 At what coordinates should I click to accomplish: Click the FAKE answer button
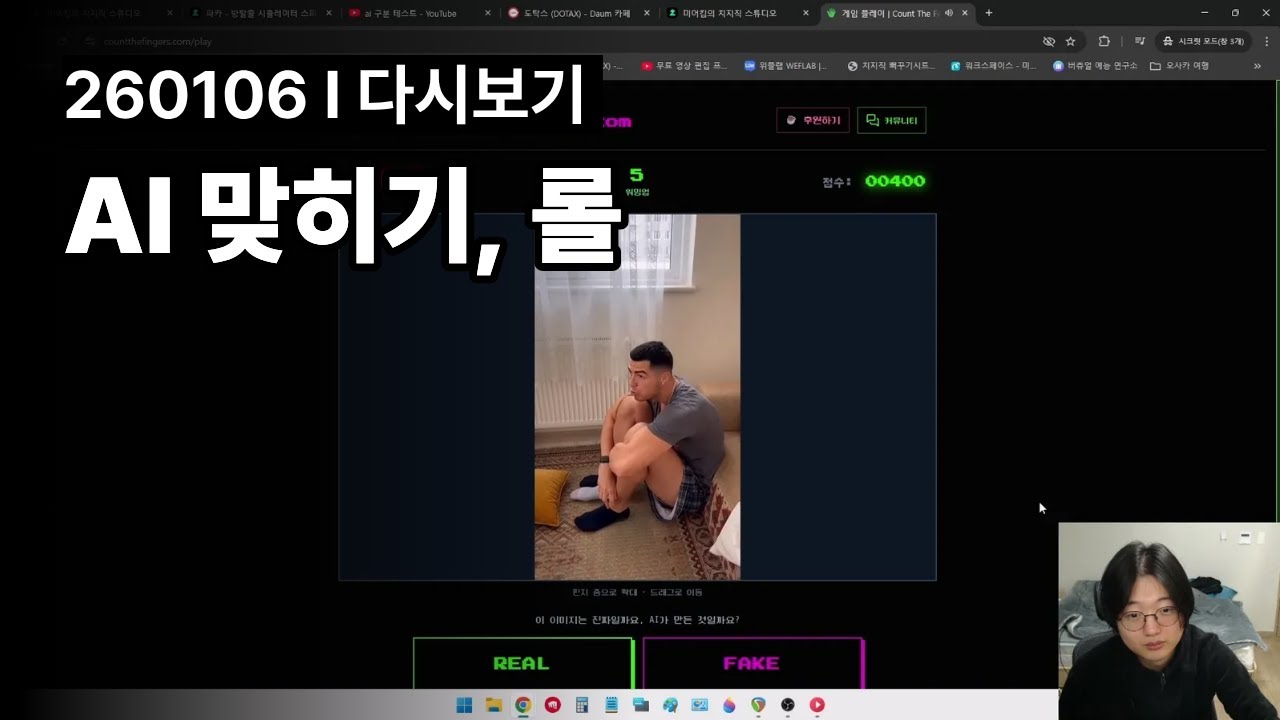[752, 663]
